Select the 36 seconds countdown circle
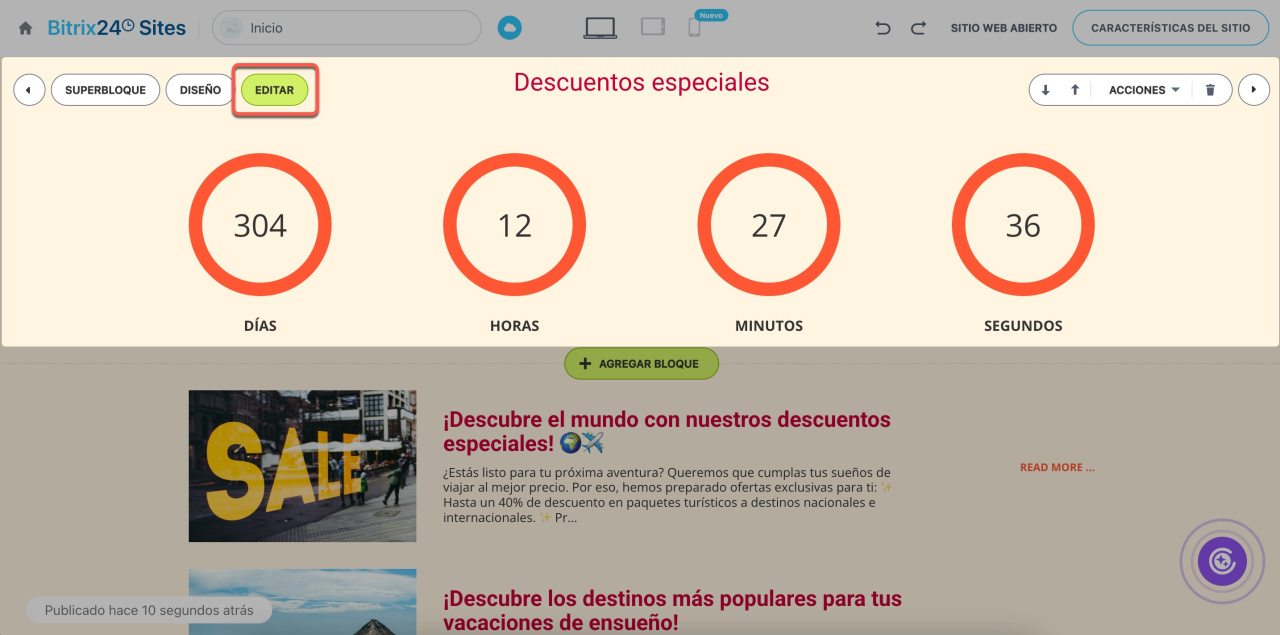 [x=1023, y=226]
